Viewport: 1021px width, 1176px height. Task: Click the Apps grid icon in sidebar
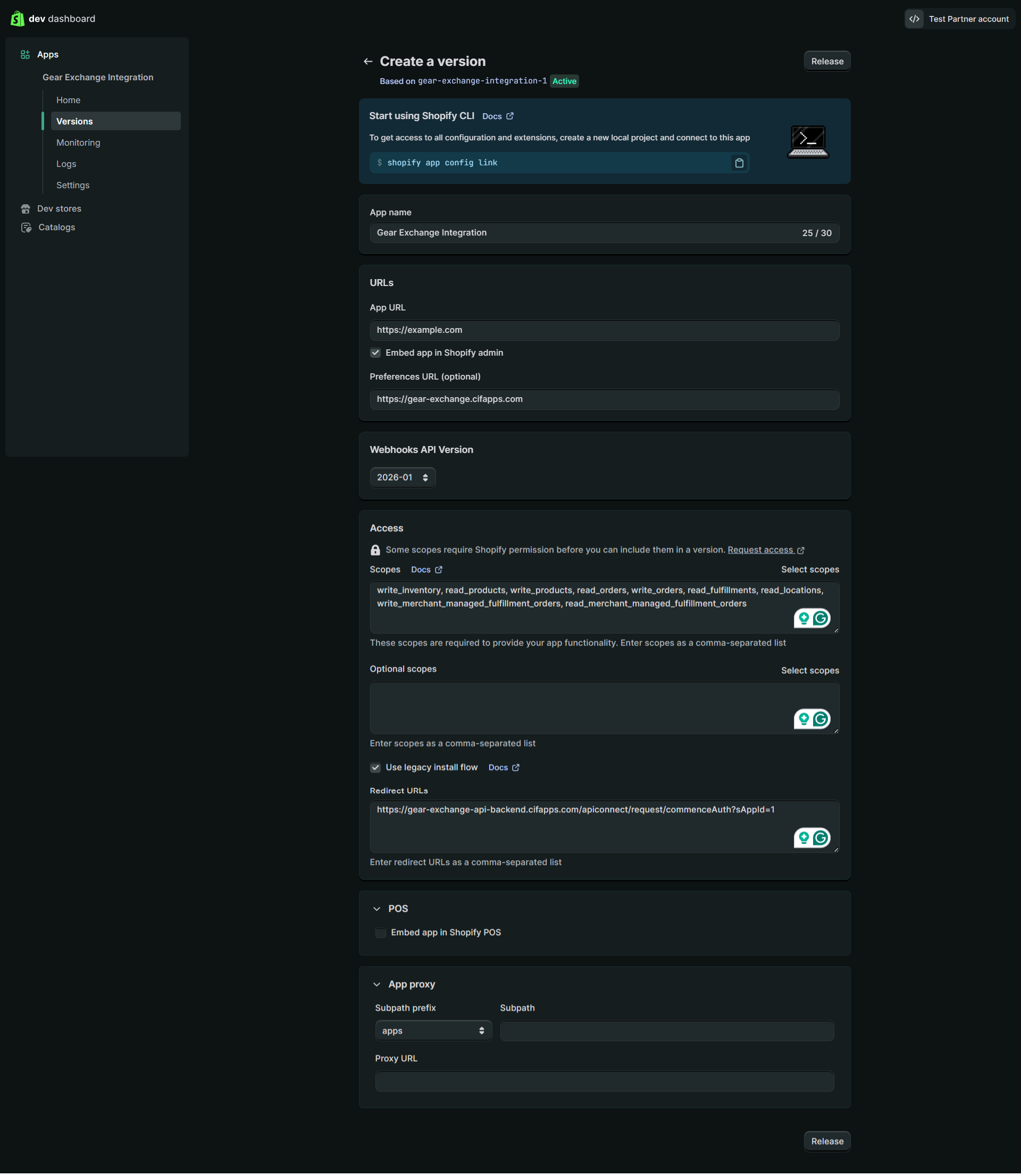click(25, 55)
